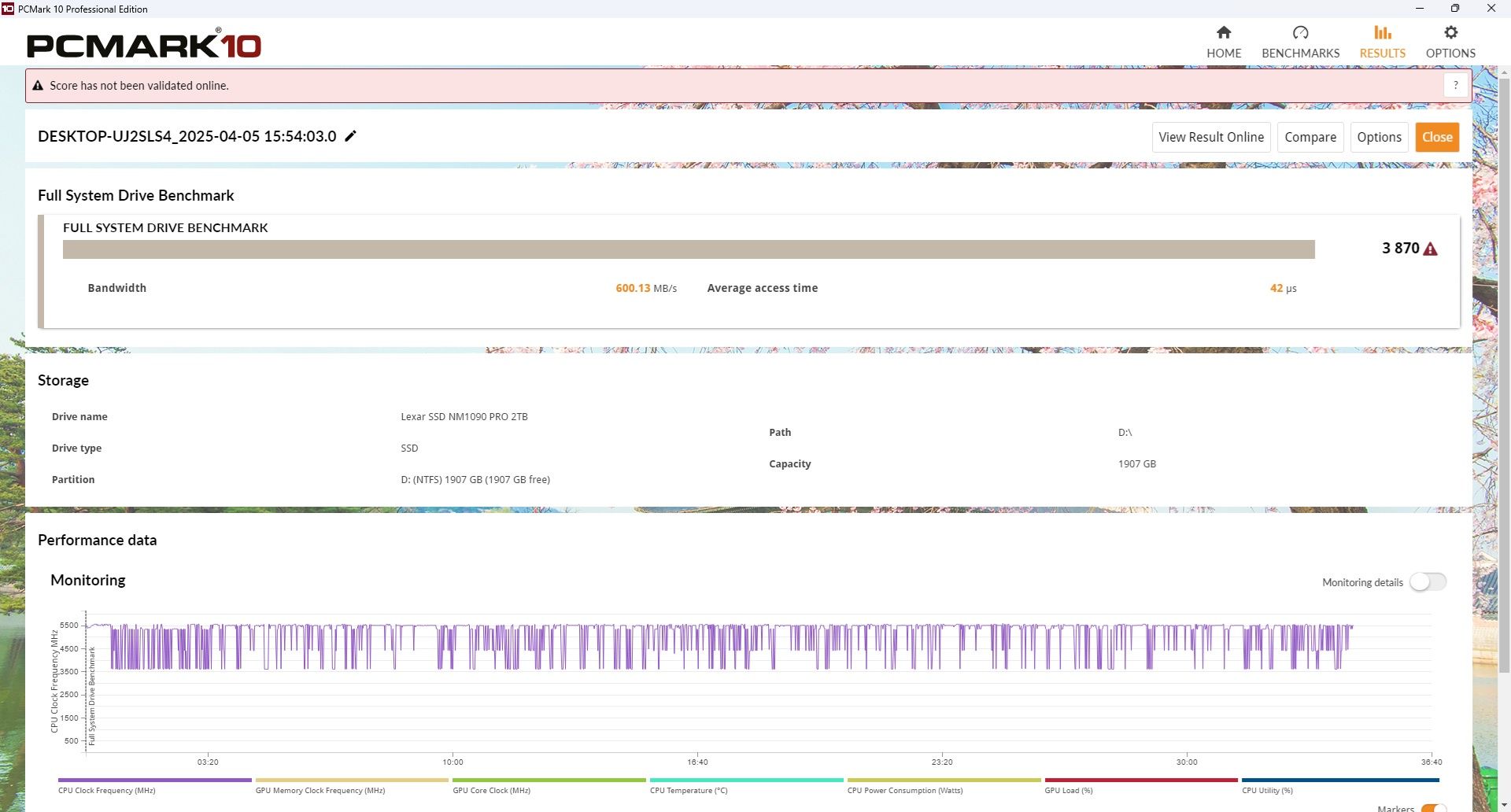Click the PCMark 10 title bar app icon
This screenshot has height=812, width=1511.
pyautogui.click(x=8, y=9)
